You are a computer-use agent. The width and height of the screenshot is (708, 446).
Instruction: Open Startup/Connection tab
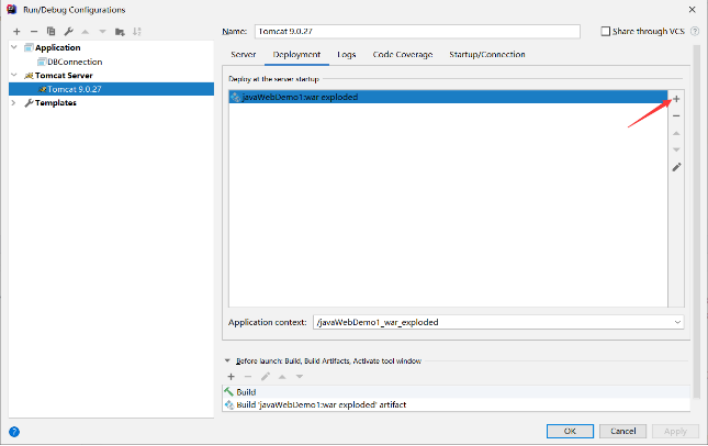tap(487, 55)
